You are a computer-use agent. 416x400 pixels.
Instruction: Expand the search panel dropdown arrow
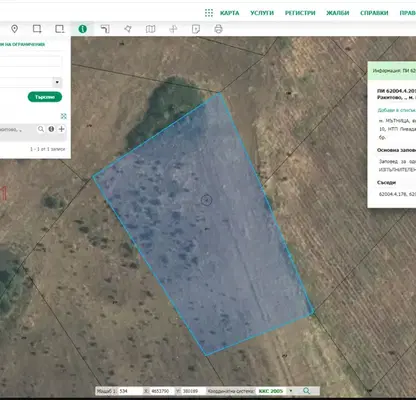pyautogui.click(x=57, y=82)
